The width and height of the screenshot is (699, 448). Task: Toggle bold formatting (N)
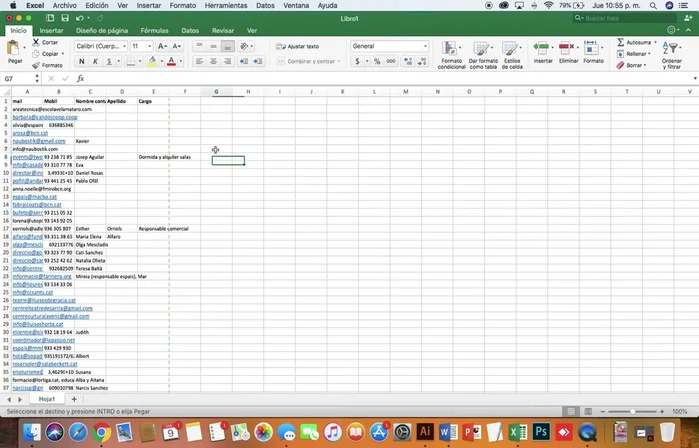coord(82,62)
